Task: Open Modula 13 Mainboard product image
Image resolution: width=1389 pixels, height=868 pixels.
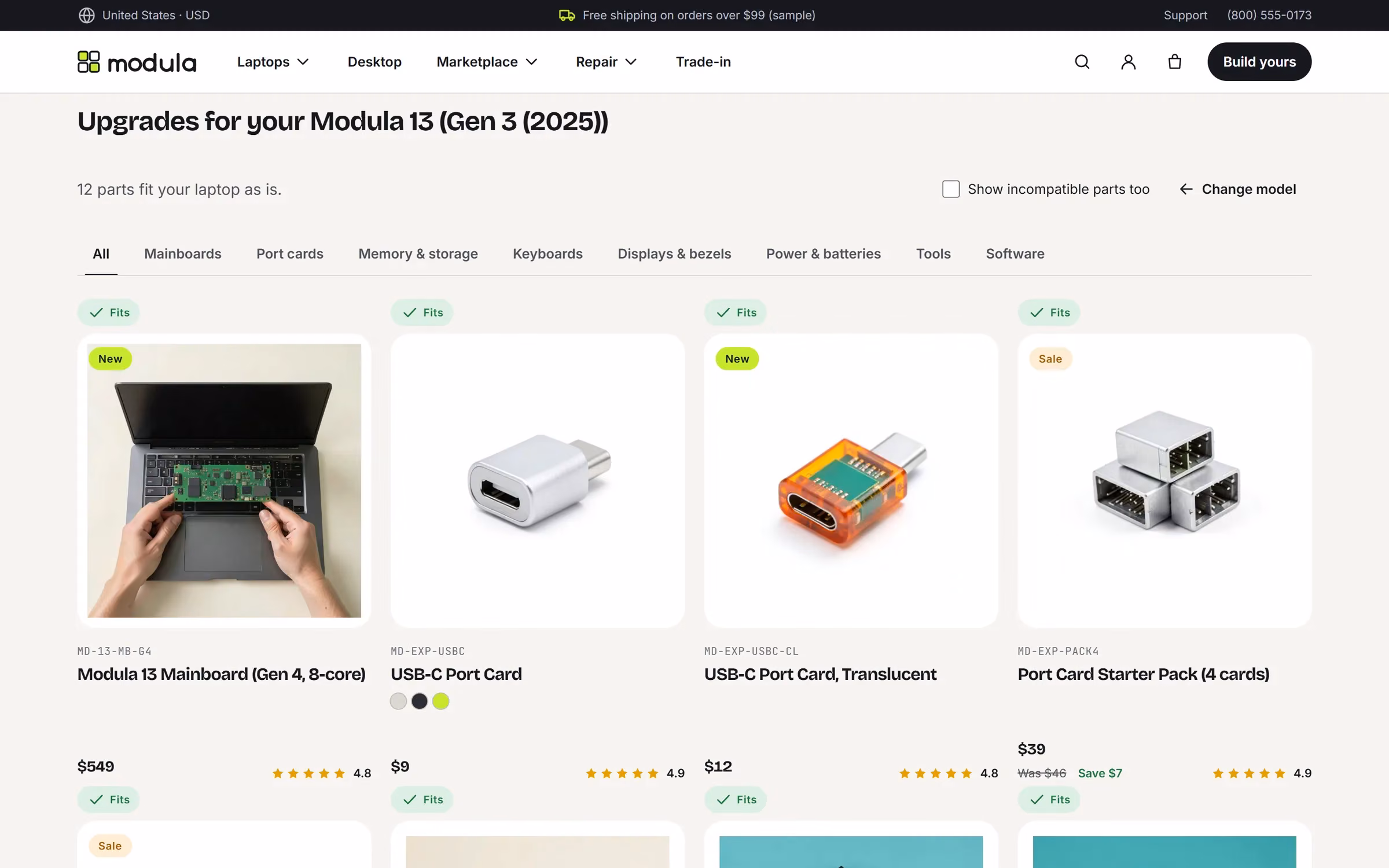Action: pos(224,481)
